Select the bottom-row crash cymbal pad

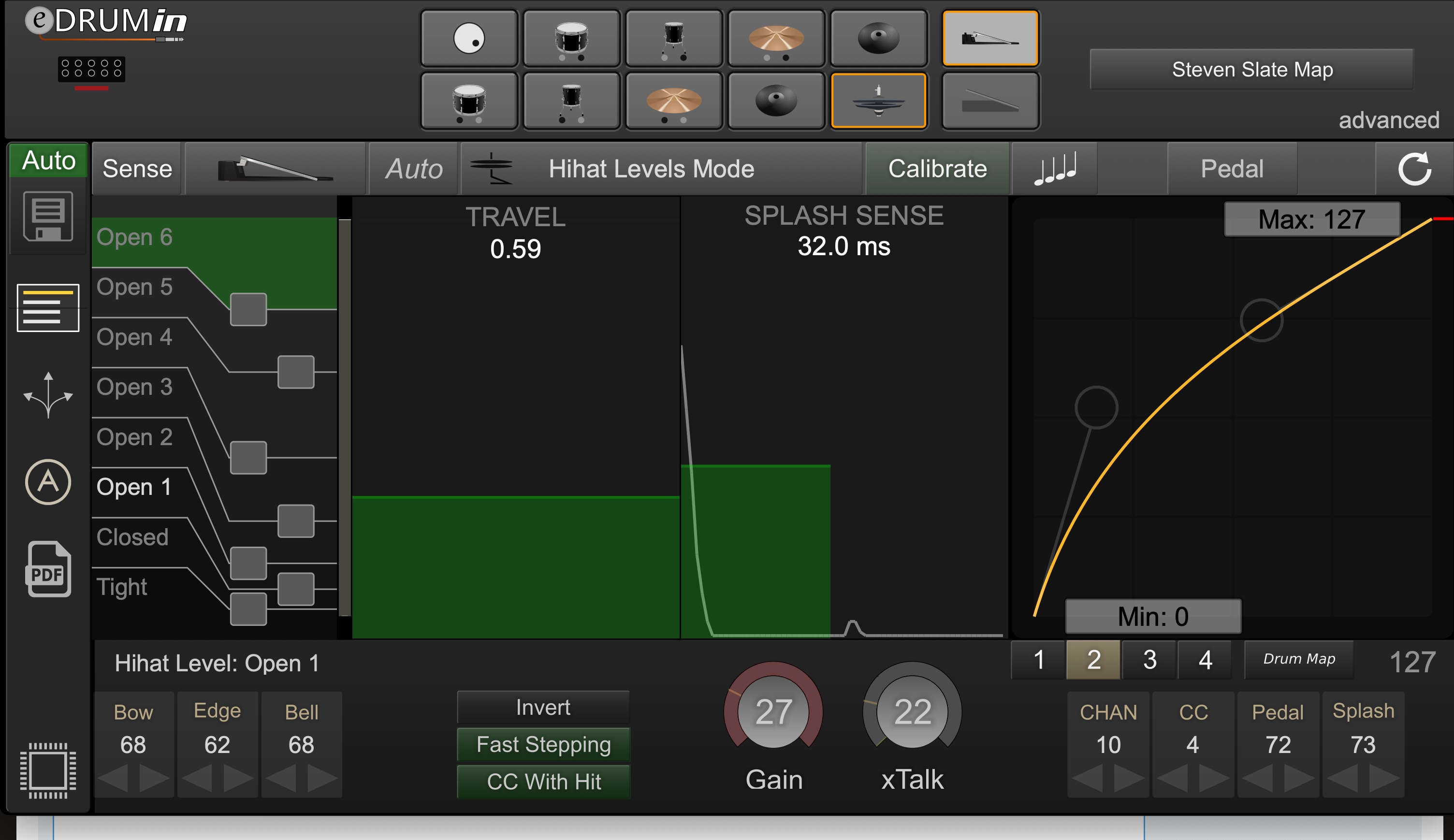click(x=673, y=100)
